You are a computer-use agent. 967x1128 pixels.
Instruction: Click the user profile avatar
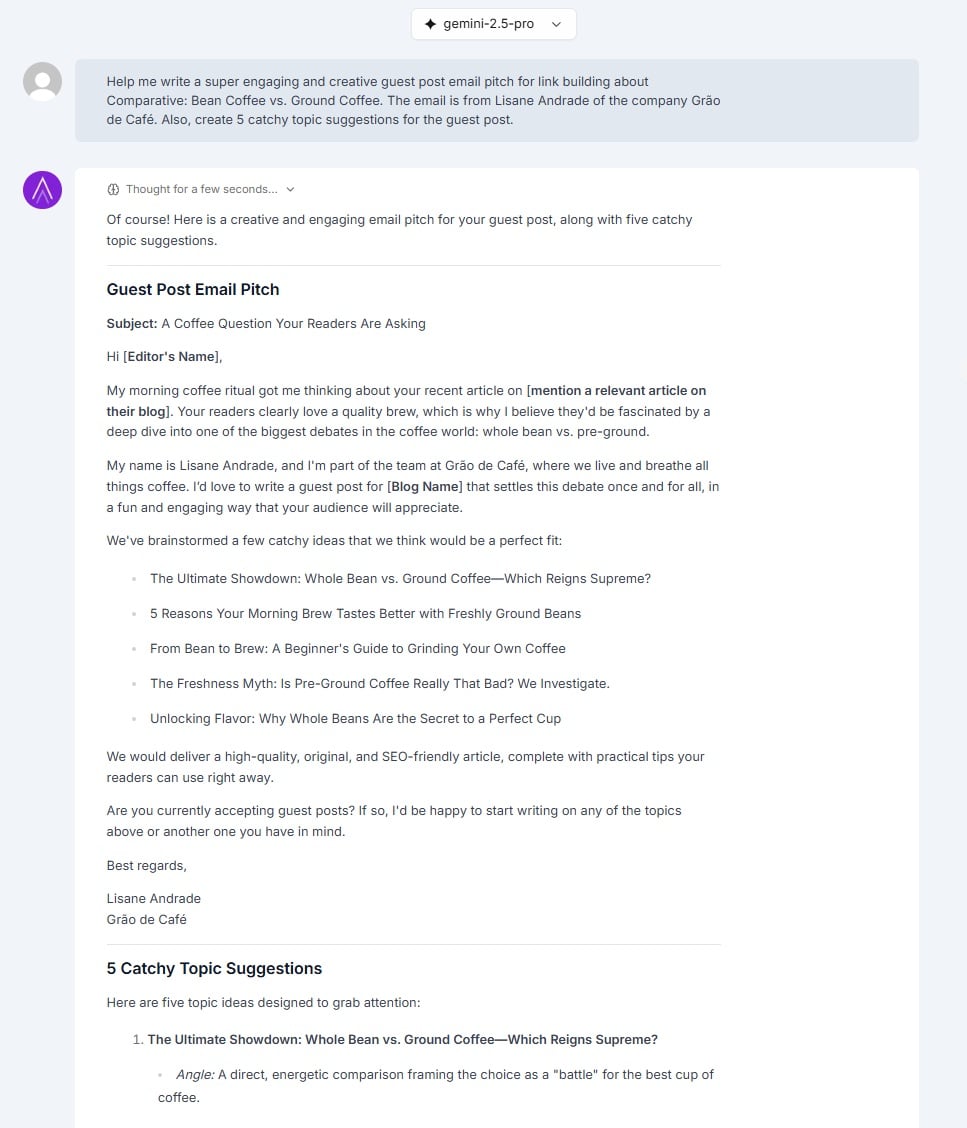click(x=42, y=81)
